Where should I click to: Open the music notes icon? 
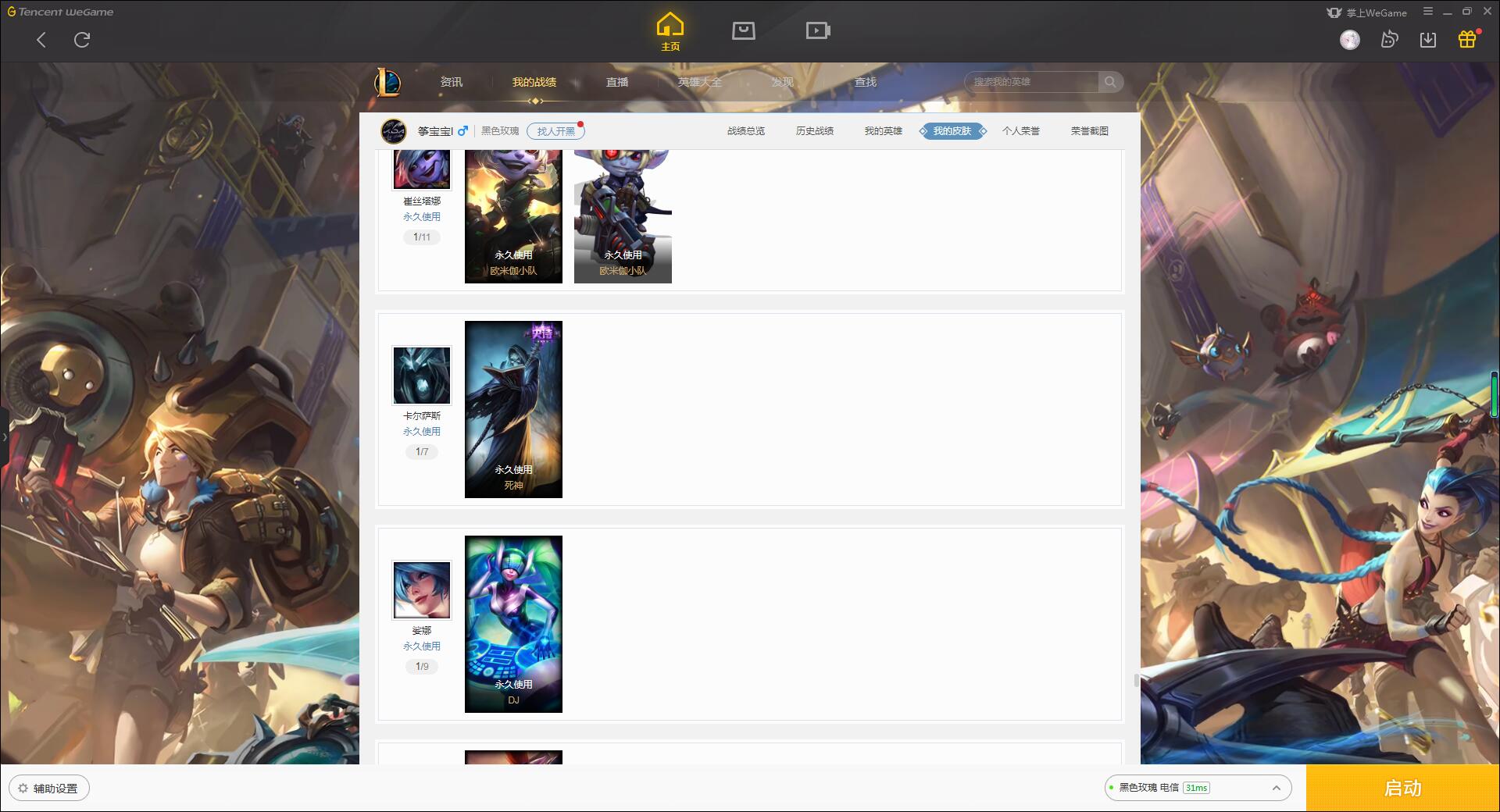[1389, 40]
